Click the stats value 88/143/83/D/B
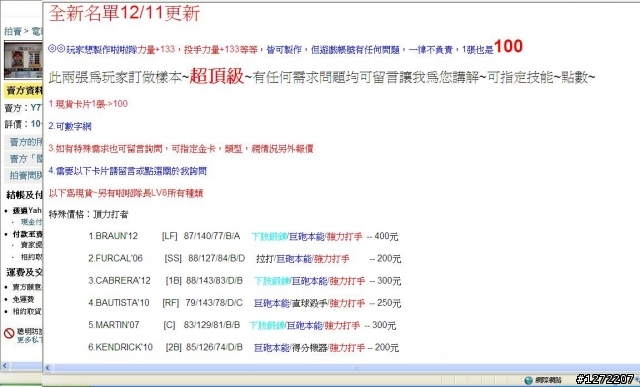This screenshot has width=640, height=387. (214, 280)
